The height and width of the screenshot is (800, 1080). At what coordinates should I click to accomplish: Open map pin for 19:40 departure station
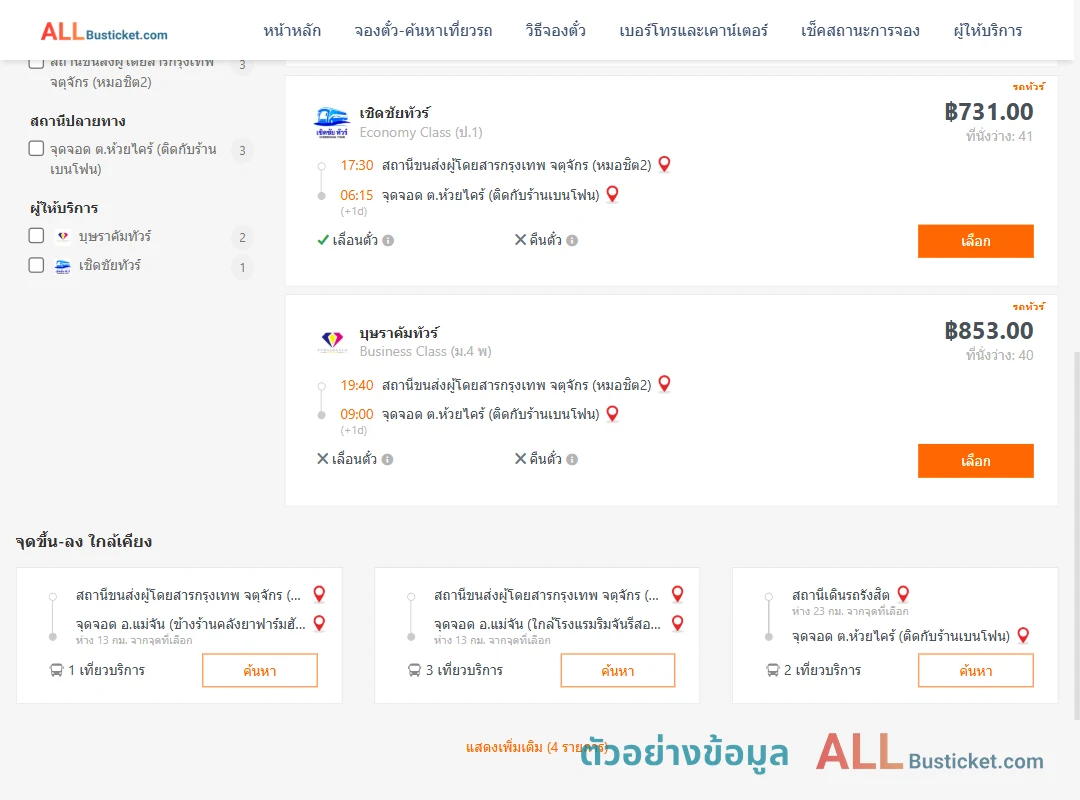[664, 383]
